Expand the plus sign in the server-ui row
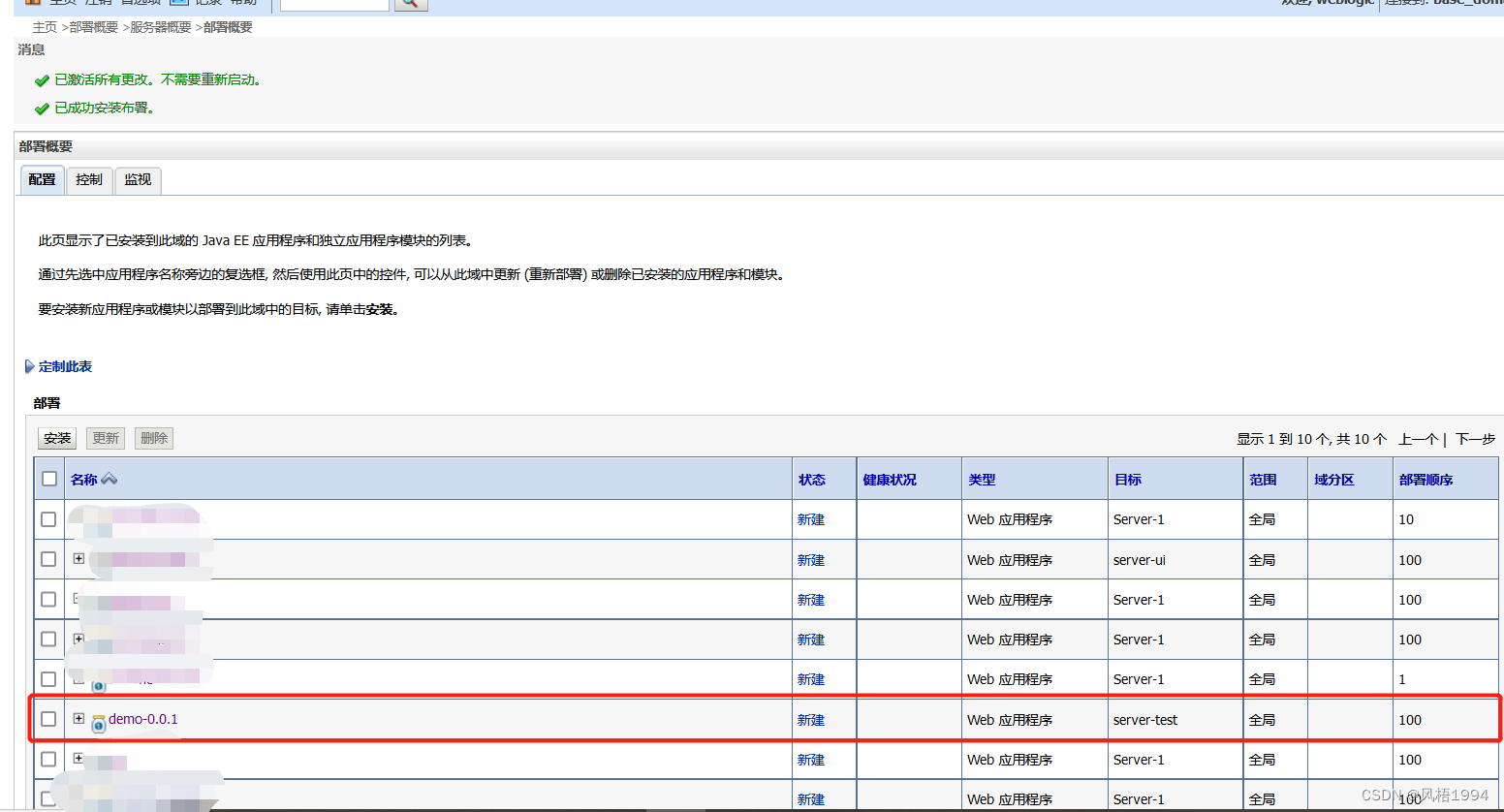This screenshot has height=812, width=1504. coord(78,558)
